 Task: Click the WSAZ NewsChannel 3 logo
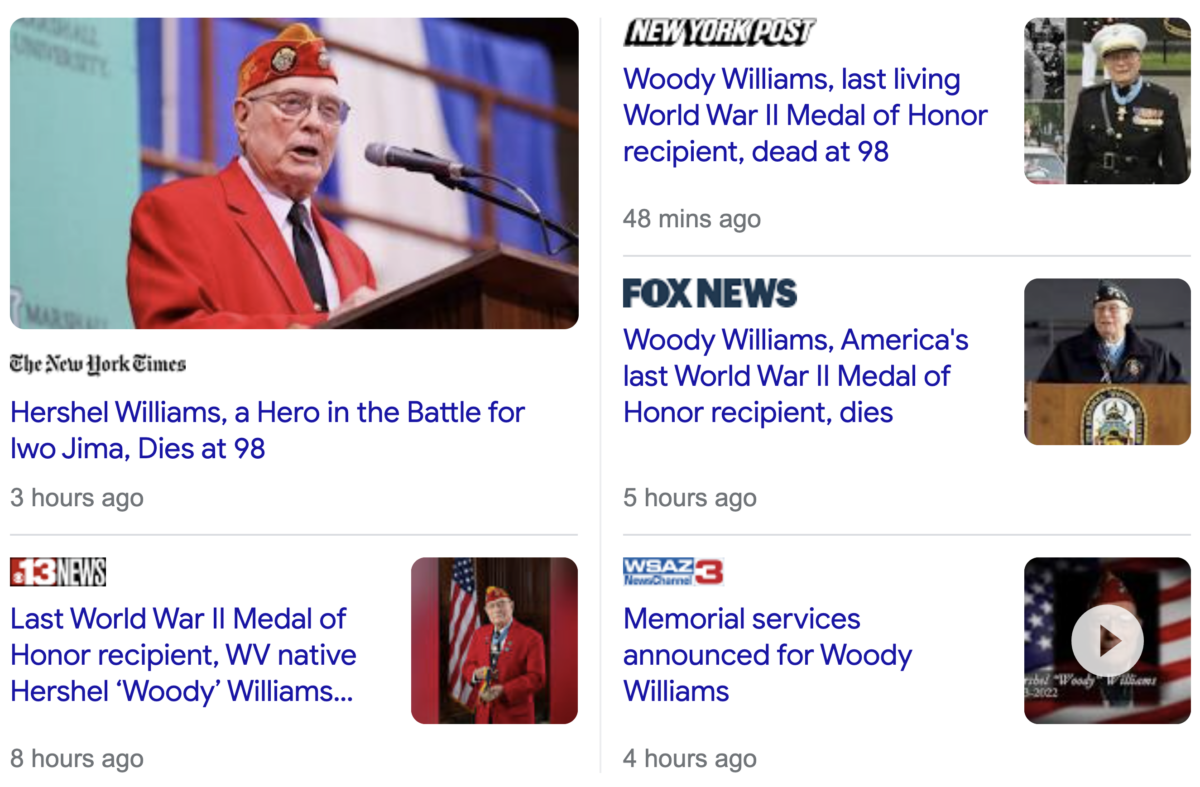[673, 572]
